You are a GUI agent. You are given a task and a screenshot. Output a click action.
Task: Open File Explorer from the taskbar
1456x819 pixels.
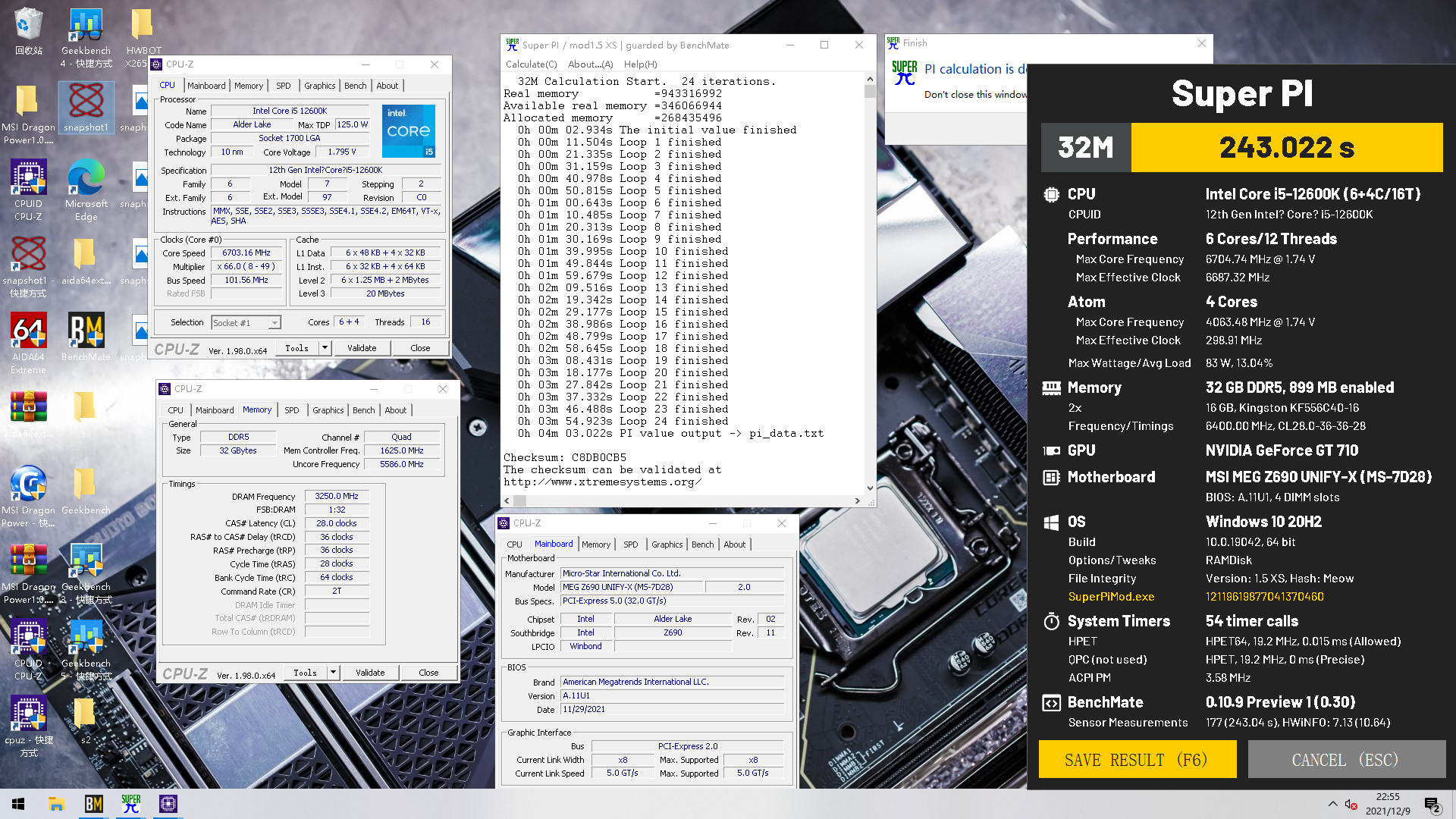(x=55, y=804)
